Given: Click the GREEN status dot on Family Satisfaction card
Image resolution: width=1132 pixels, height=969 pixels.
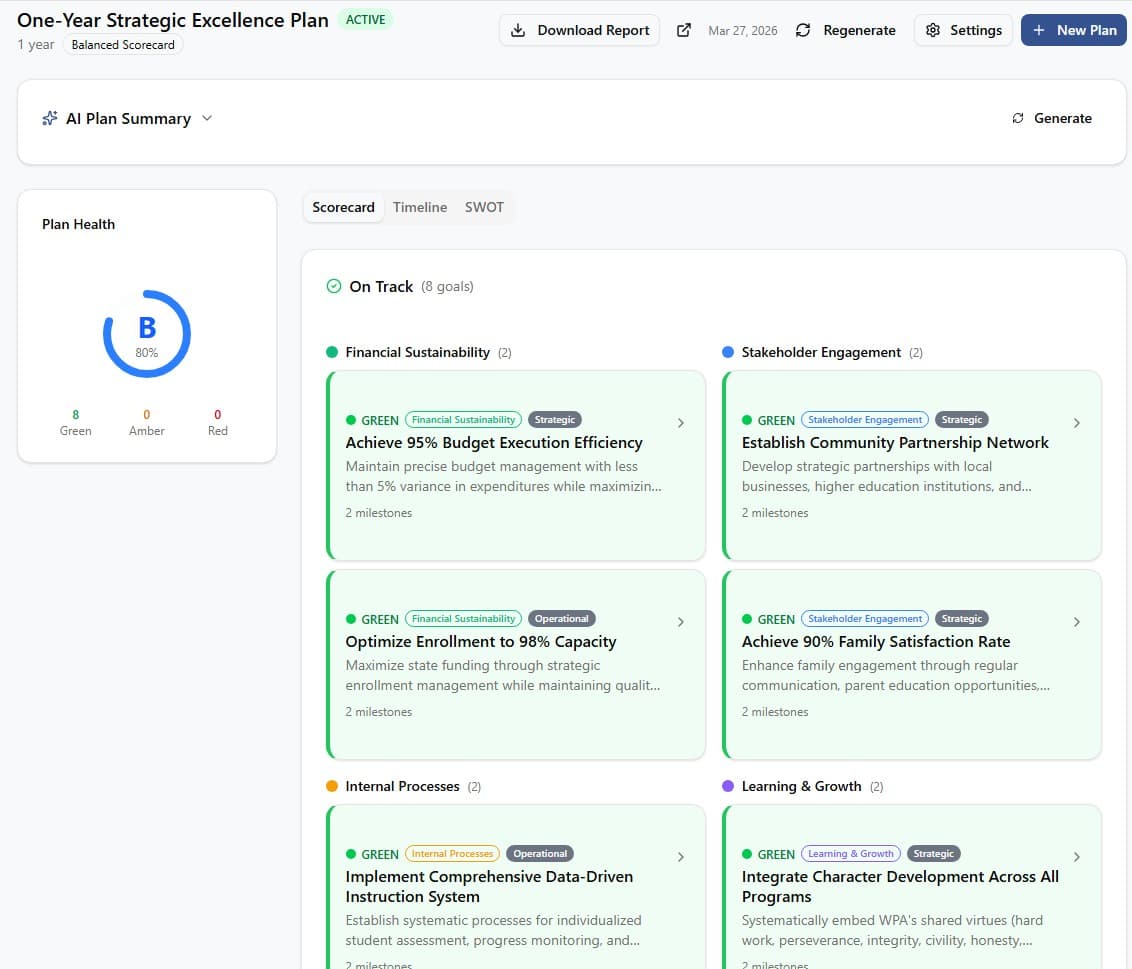Looking at the screenshot, I should pyautogui.click(x=747, y=620).
